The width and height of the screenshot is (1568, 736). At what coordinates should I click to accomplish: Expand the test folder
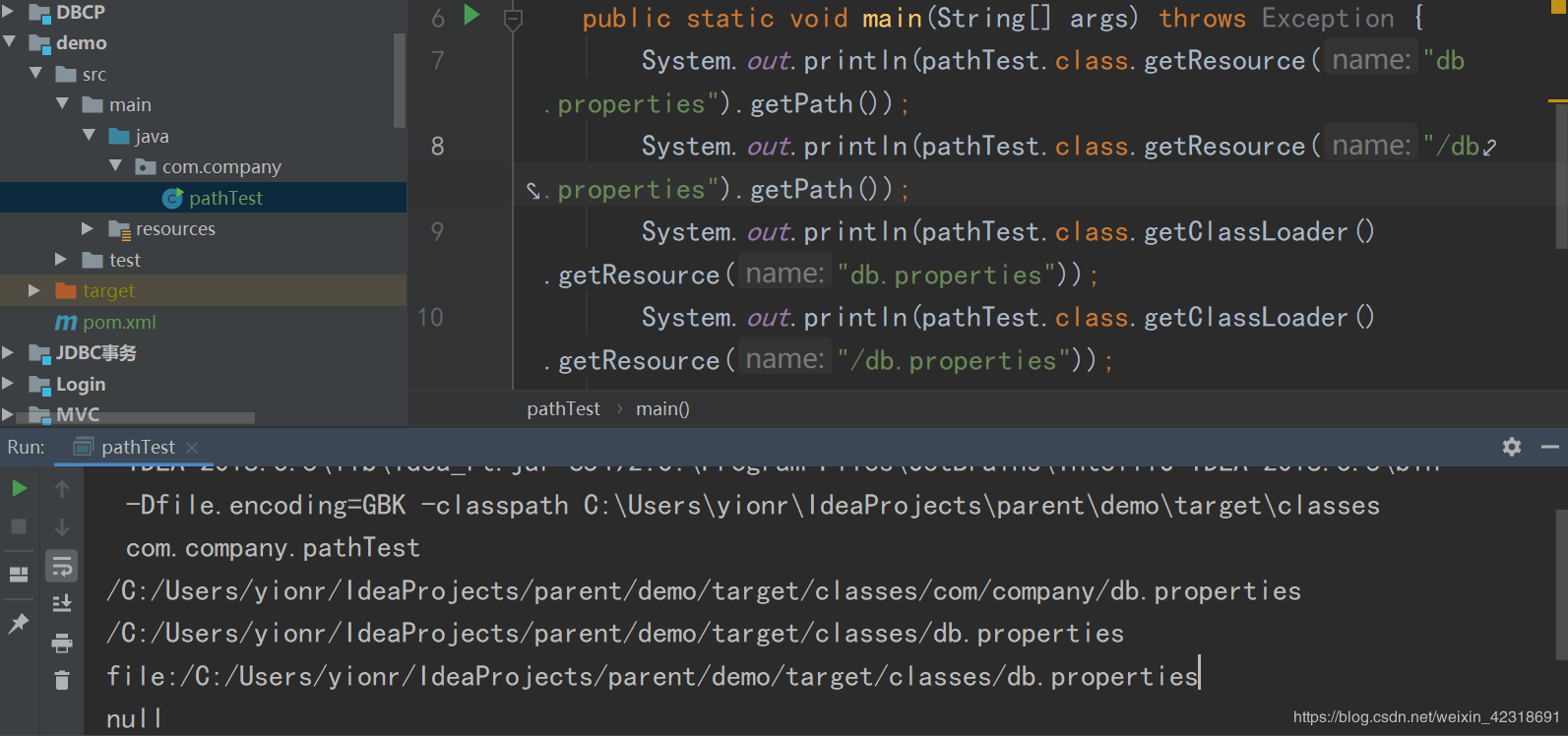61,260
